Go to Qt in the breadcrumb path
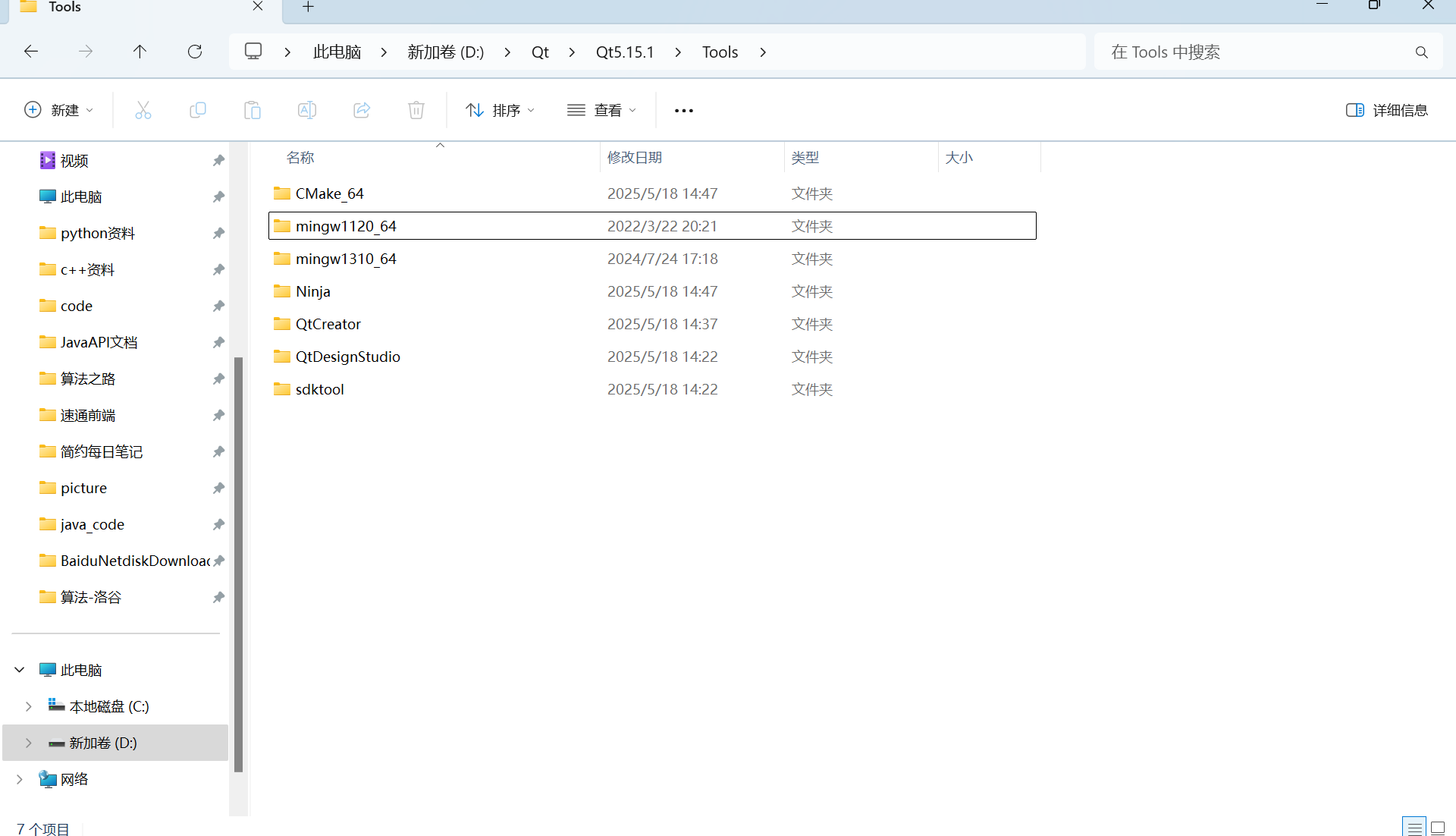Image resolution: width=1456 pixels, height=836 pixels. (x=540, y=52)
